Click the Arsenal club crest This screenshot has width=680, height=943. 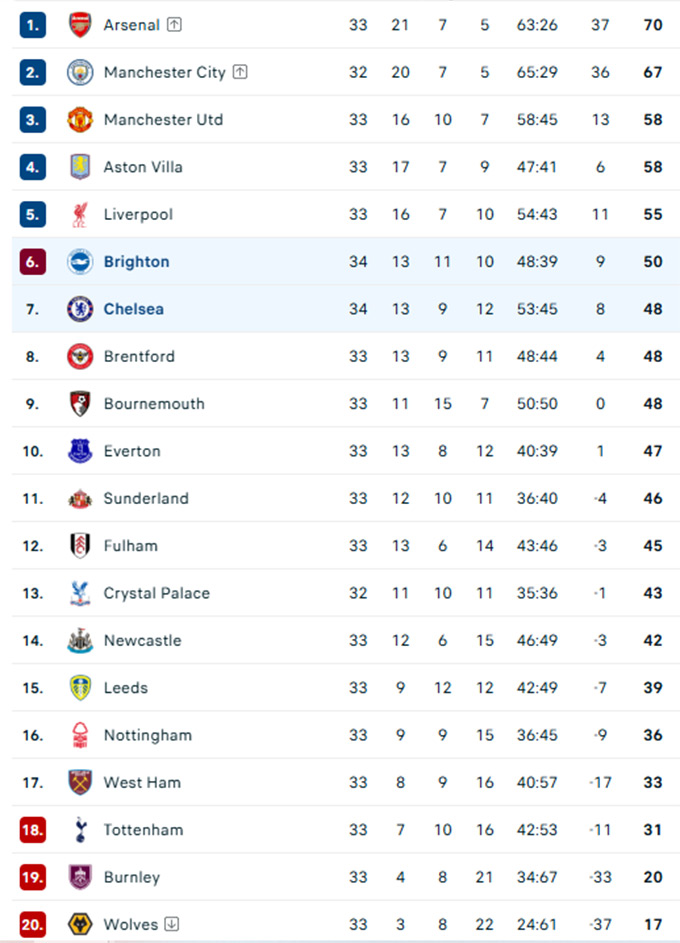(80, 25)
